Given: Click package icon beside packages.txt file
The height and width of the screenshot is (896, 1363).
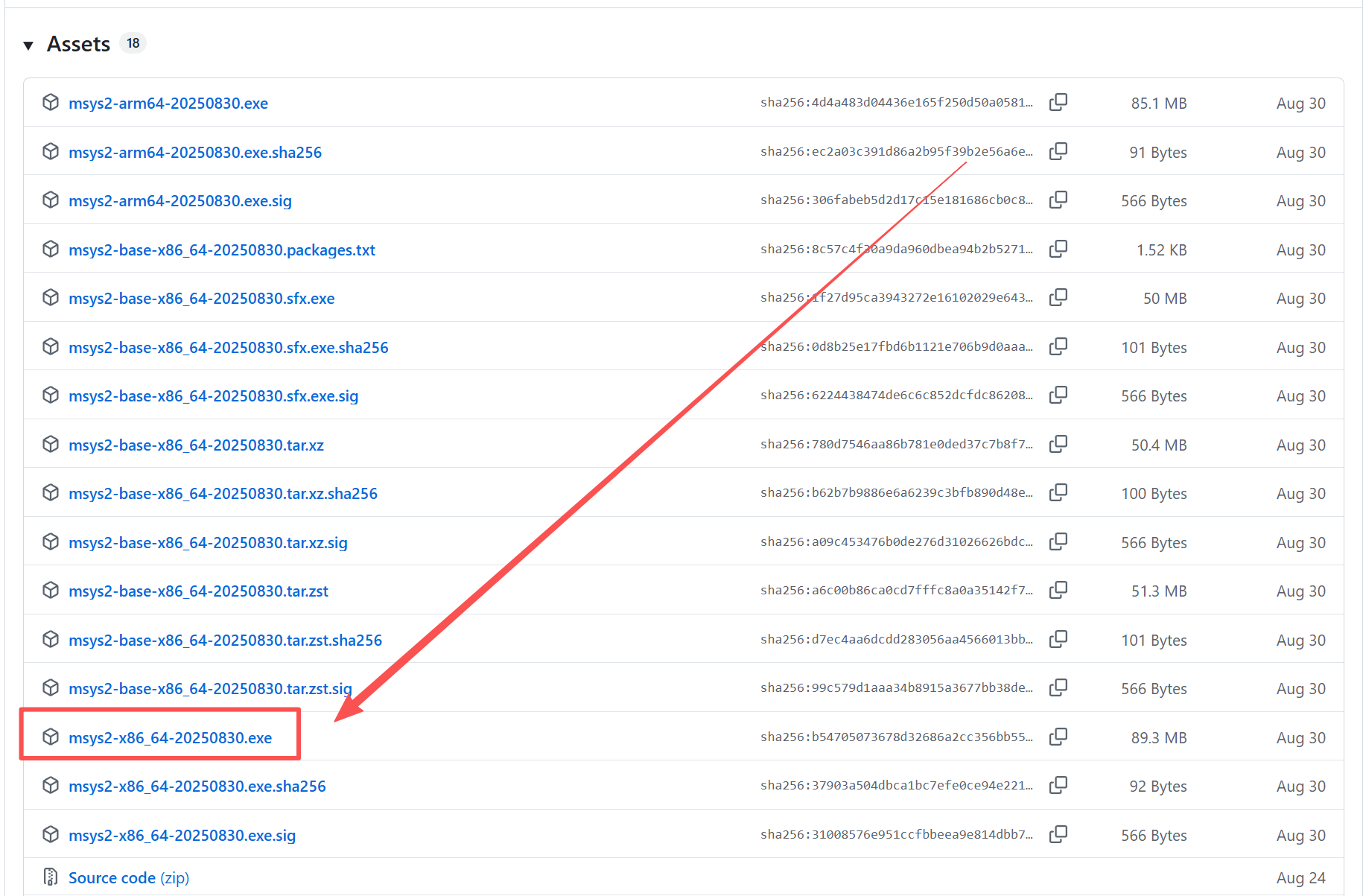Looking at the screenshot, I should (51, 249).
